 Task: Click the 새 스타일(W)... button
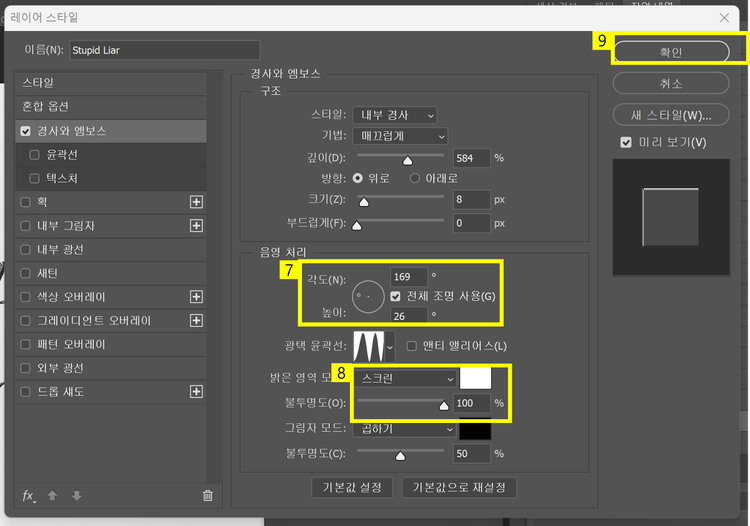click(671, 115)
